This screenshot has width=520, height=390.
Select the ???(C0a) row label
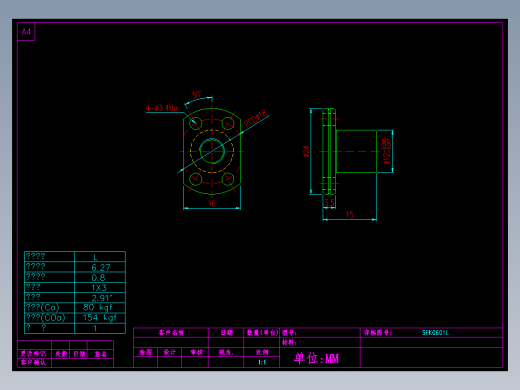45,318
